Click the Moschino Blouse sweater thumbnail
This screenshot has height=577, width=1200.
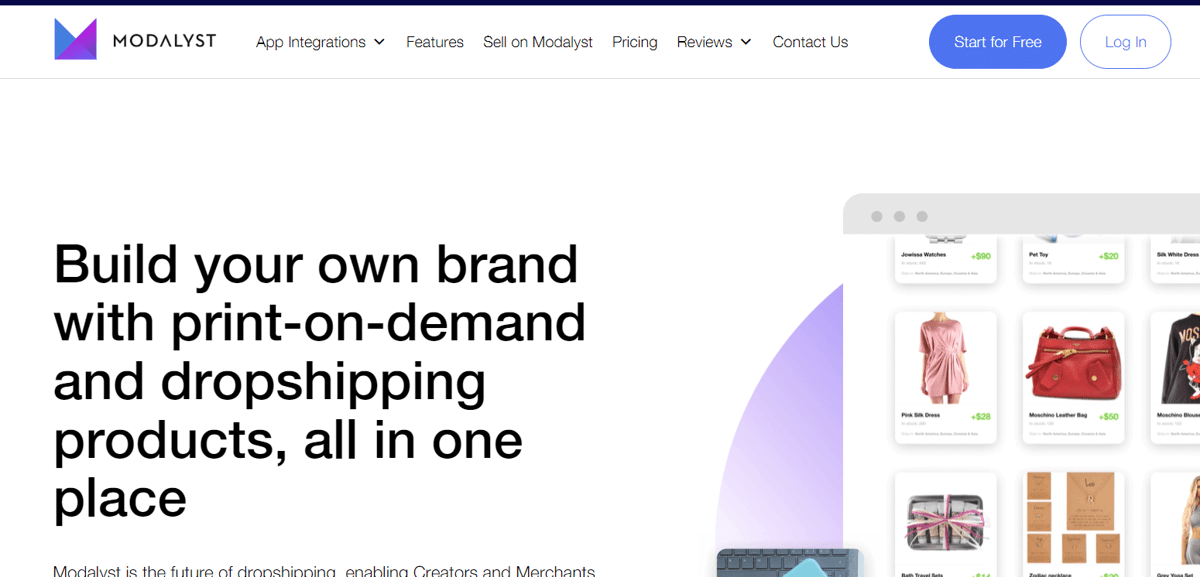click(1178, 359)
